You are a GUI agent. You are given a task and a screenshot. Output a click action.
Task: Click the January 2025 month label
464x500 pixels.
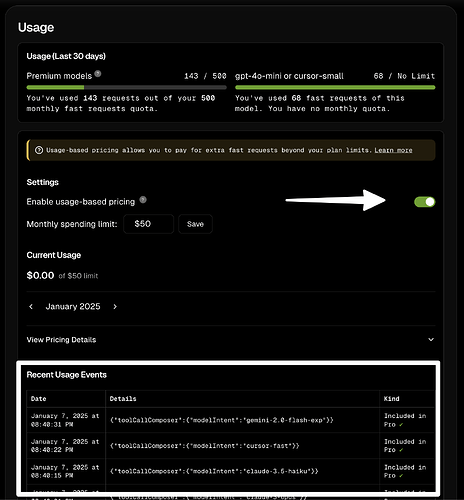(73, 306)
